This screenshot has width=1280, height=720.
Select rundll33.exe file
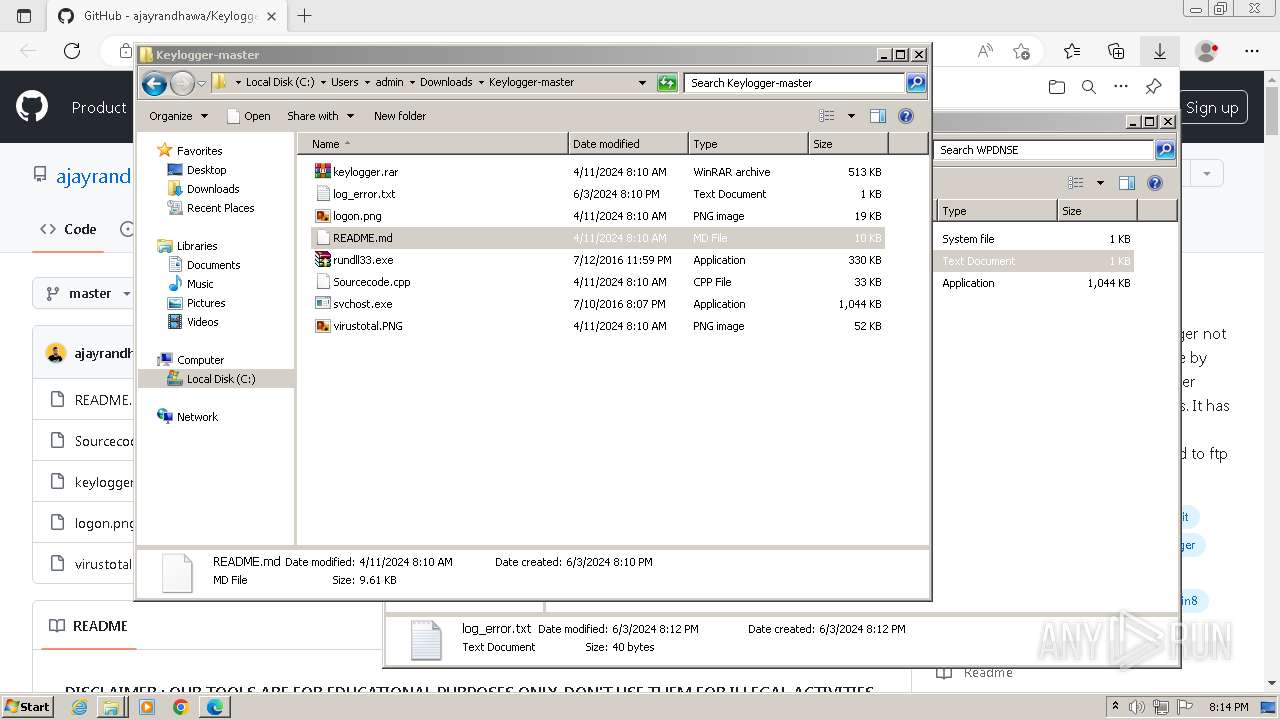pos(598,260)
